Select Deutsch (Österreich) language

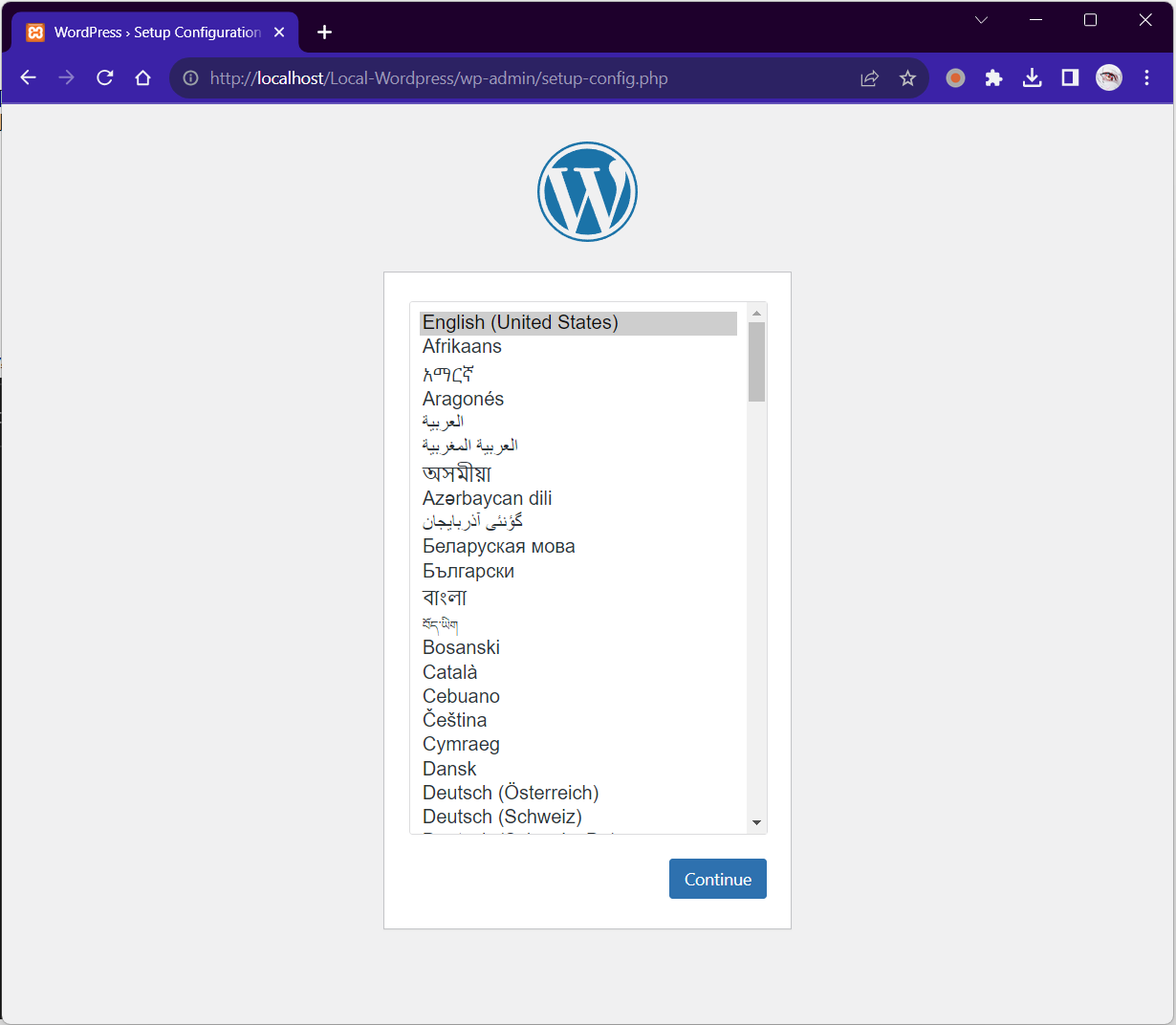578,794
